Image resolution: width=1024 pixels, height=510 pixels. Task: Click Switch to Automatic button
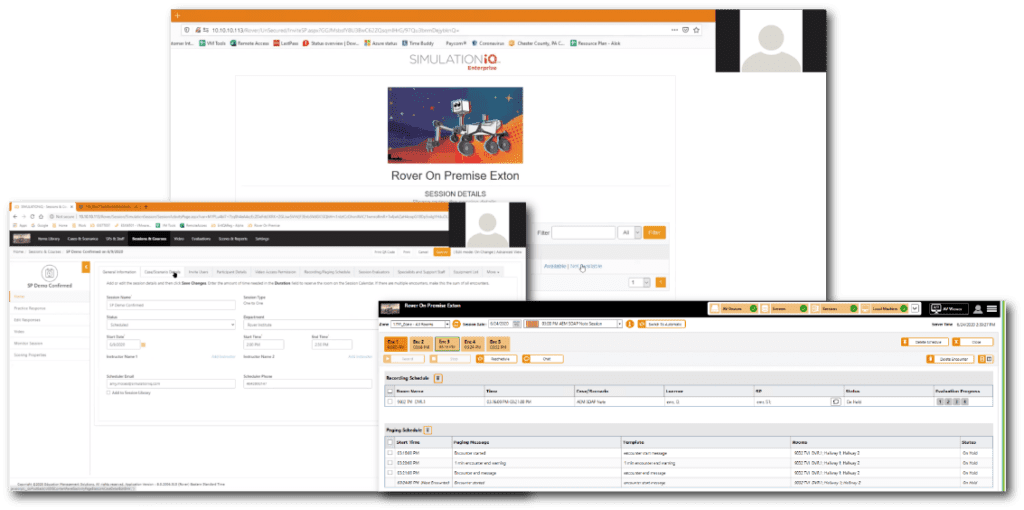(x=661, y=324)
